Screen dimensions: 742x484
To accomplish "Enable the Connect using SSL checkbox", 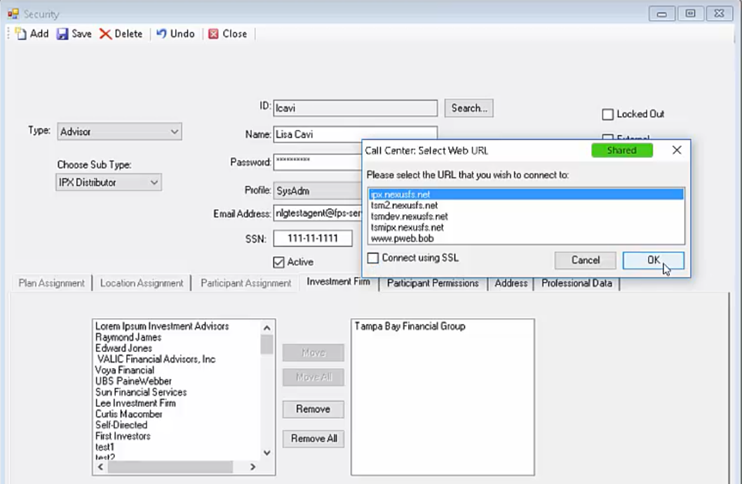I will click(x=373, y=258).
